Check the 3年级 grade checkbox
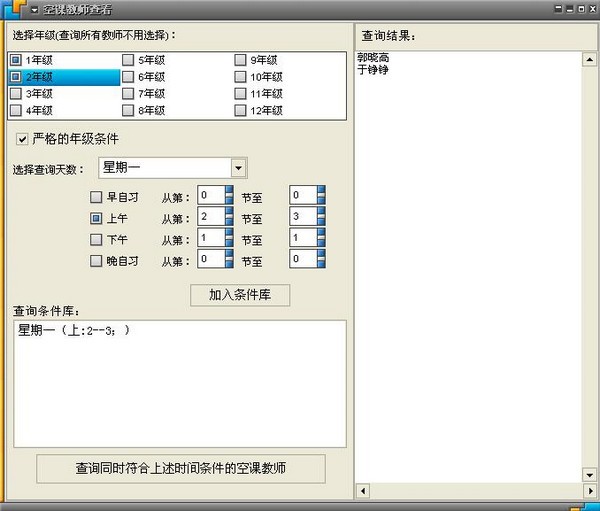The image size is (600, 511). tap(15, 93)
